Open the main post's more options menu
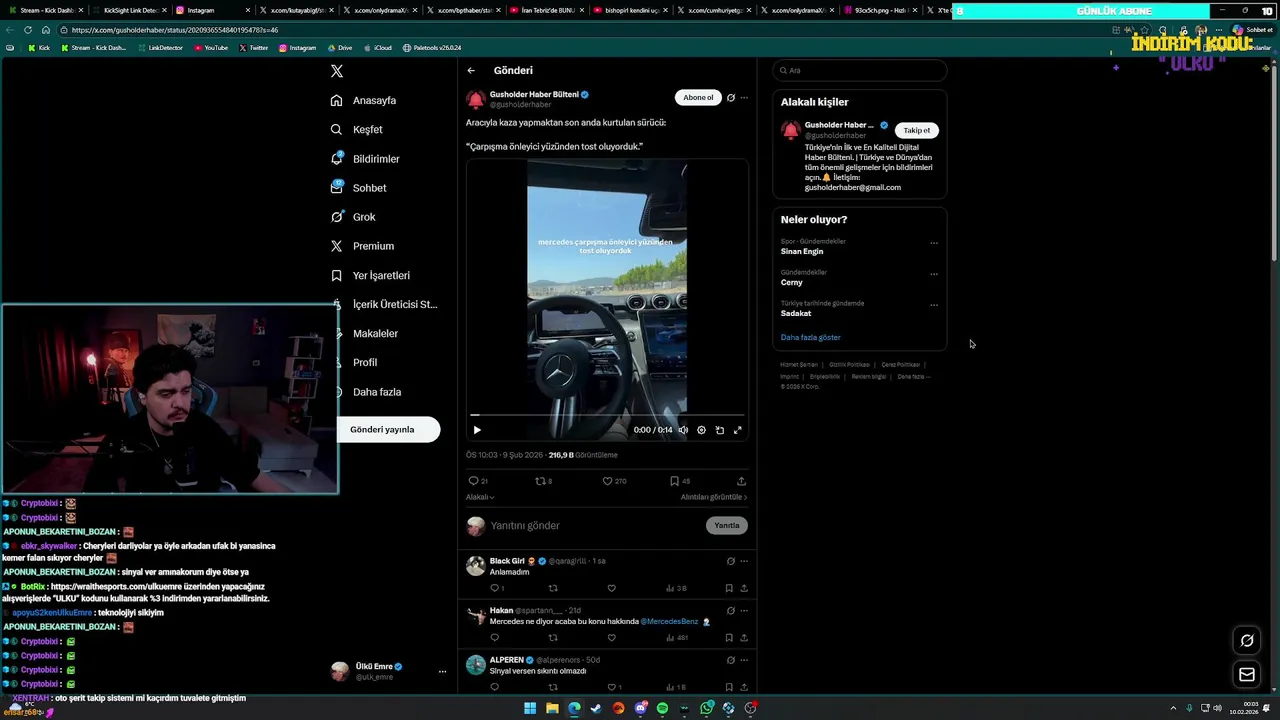The height and width of the screenshot is (720, 1280). (x=744, y=97)
